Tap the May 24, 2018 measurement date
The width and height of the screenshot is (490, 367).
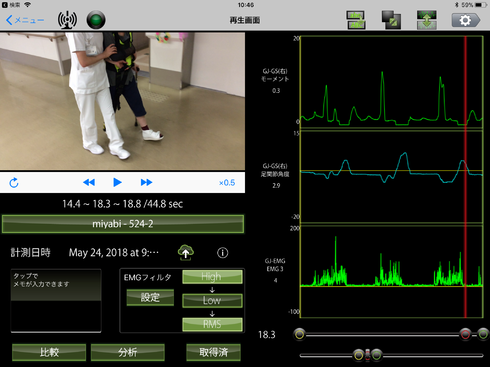(114, 253)
